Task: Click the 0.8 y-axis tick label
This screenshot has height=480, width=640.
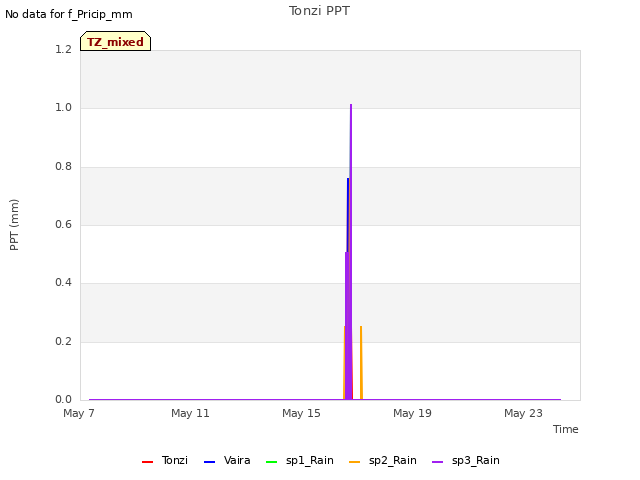Action: tap(63, 166)
